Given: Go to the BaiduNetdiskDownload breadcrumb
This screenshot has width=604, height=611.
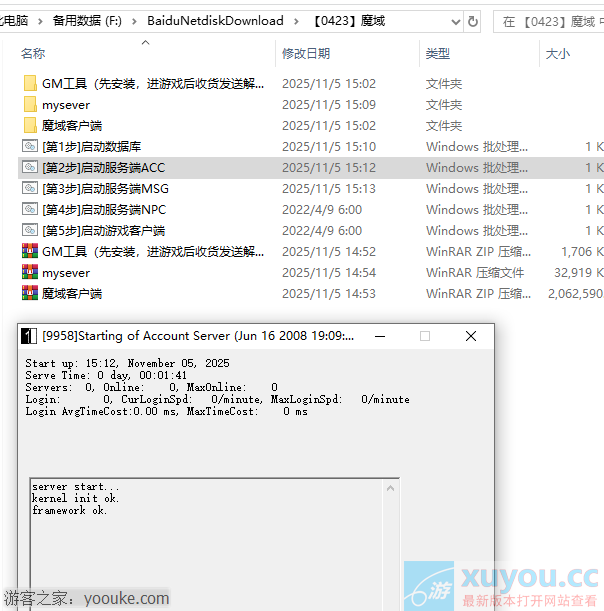Looking at the screenshot, I should [x=215, y=21].
